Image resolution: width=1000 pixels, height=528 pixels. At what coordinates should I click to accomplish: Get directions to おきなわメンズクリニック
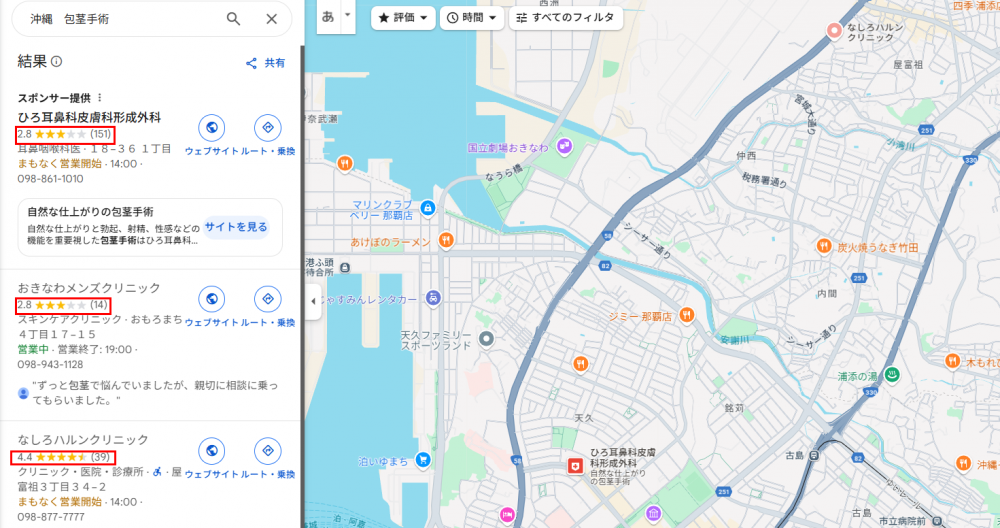pyautogui.click(x=268, y=298)
